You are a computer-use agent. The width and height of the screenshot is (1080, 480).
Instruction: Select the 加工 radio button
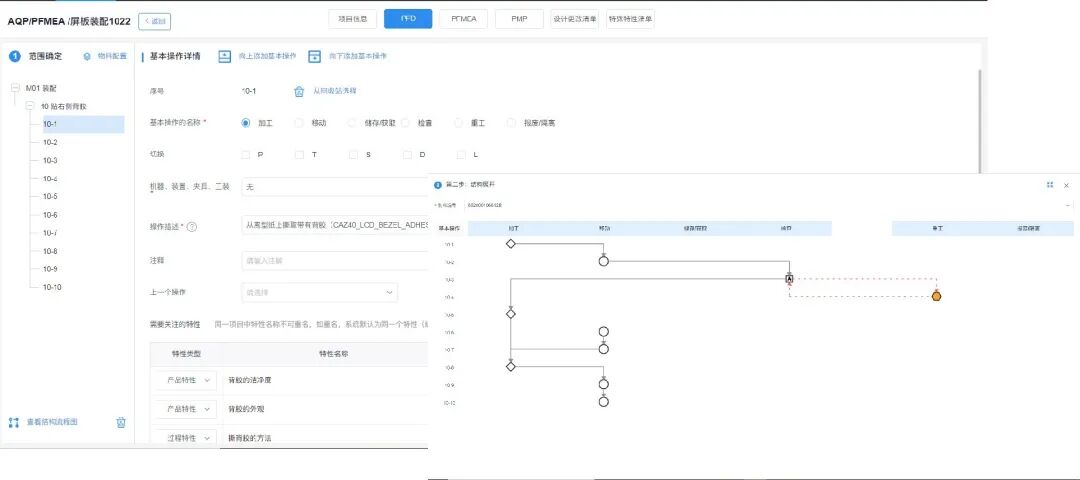coord(246,123)
